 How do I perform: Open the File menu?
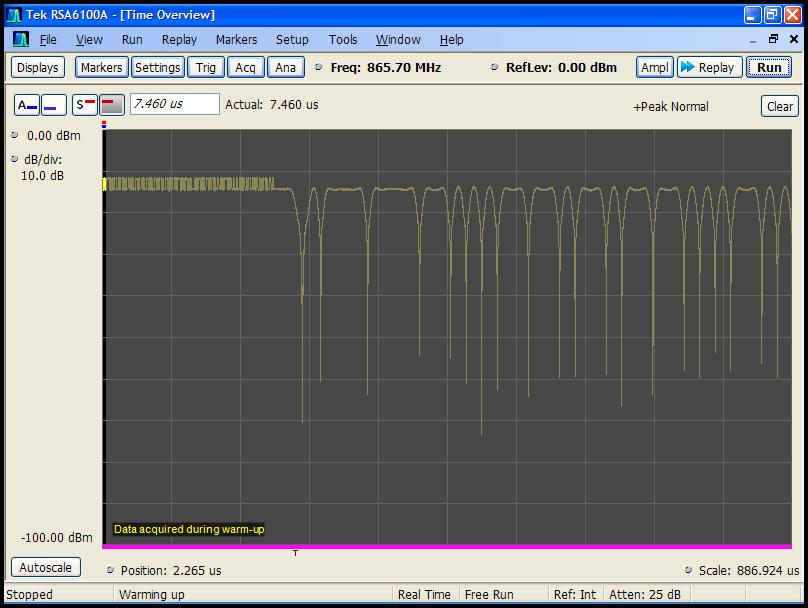48,40
